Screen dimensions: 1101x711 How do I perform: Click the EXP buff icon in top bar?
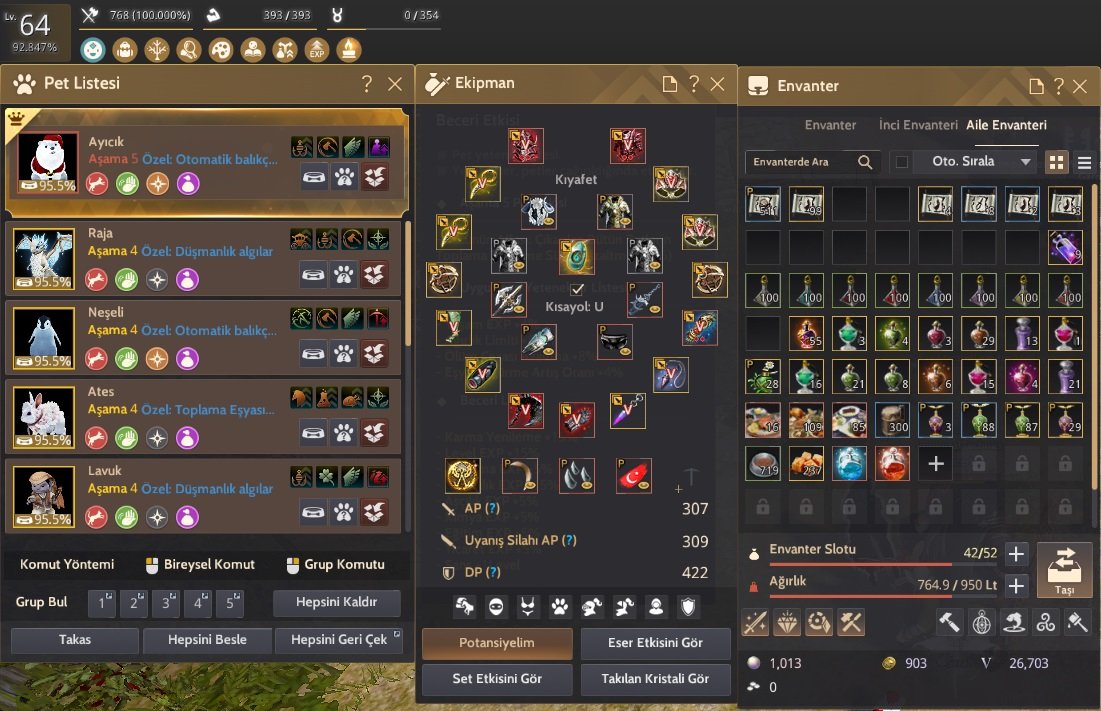317,50
